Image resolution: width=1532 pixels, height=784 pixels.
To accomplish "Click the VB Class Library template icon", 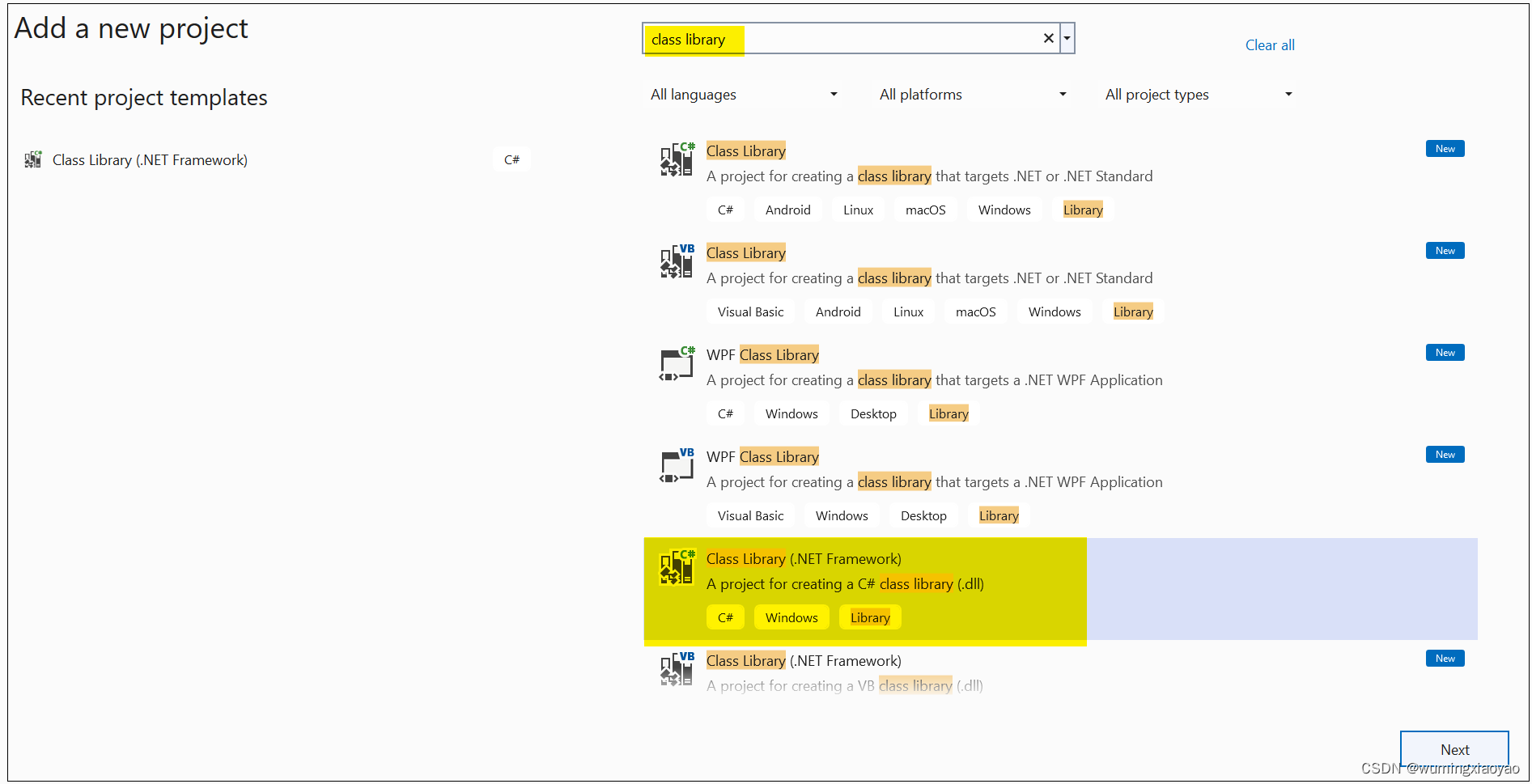I will coord(676,261).
